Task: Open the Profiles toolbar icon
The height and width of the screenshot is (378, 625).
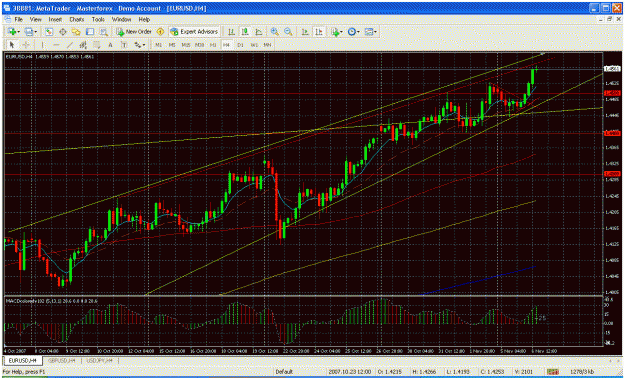Action: (28, 32)
